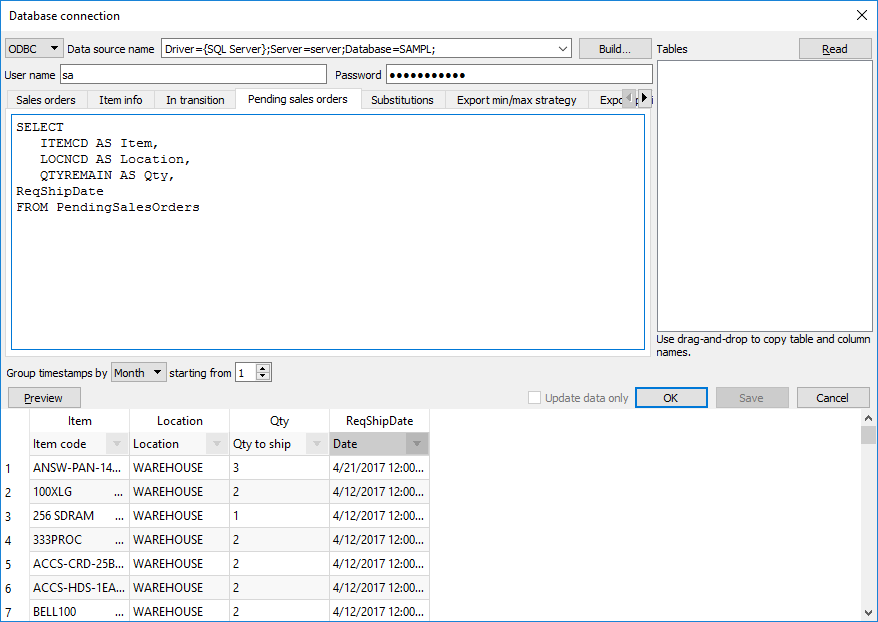Image resolution: width=878 pixels, height=622 pixels.
Task: Click the preview grid vertical scrollbar
Action: pos(868,520)
